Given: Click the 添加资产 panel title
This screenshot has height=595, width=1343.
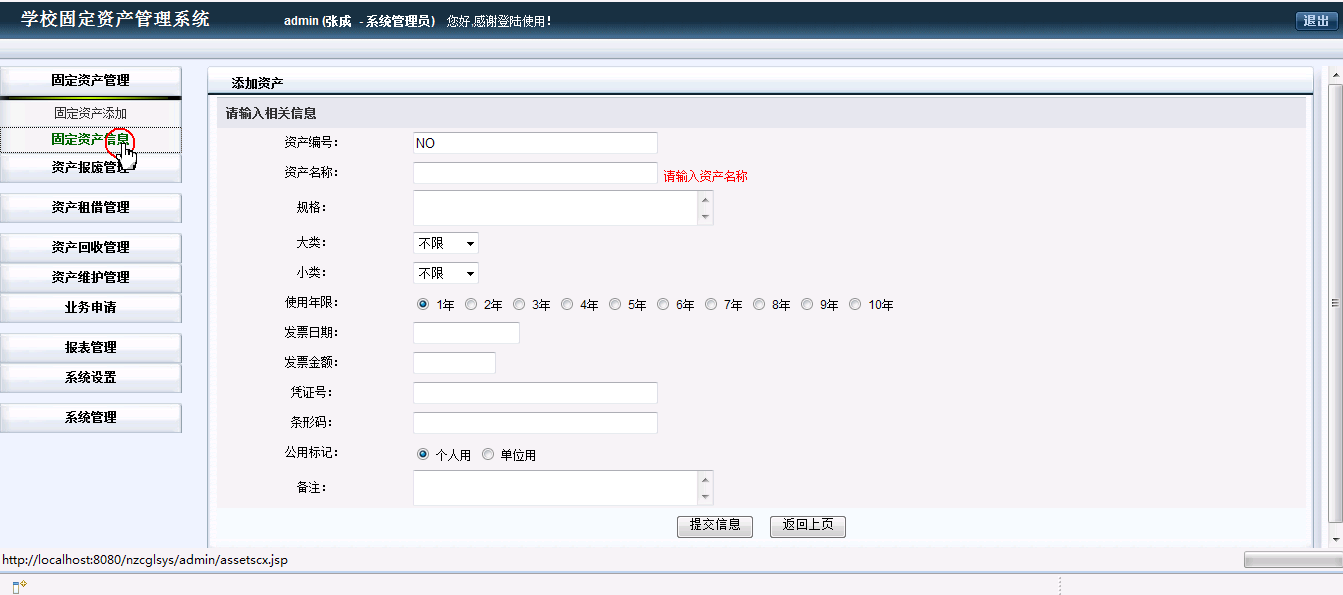Looking at the screenshot, I should tap(257, 83).
